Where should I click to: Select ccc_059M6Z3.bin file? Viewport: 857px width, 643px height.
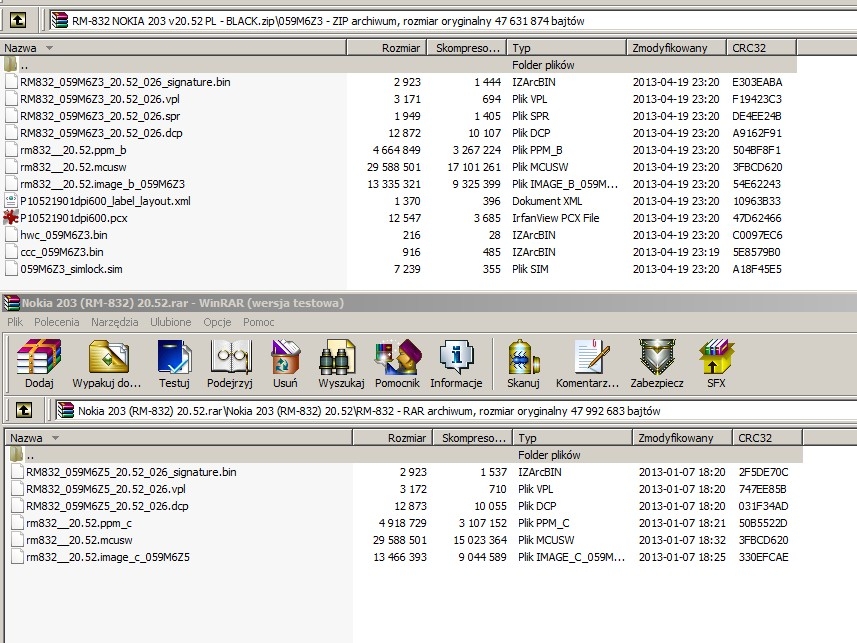62,252
